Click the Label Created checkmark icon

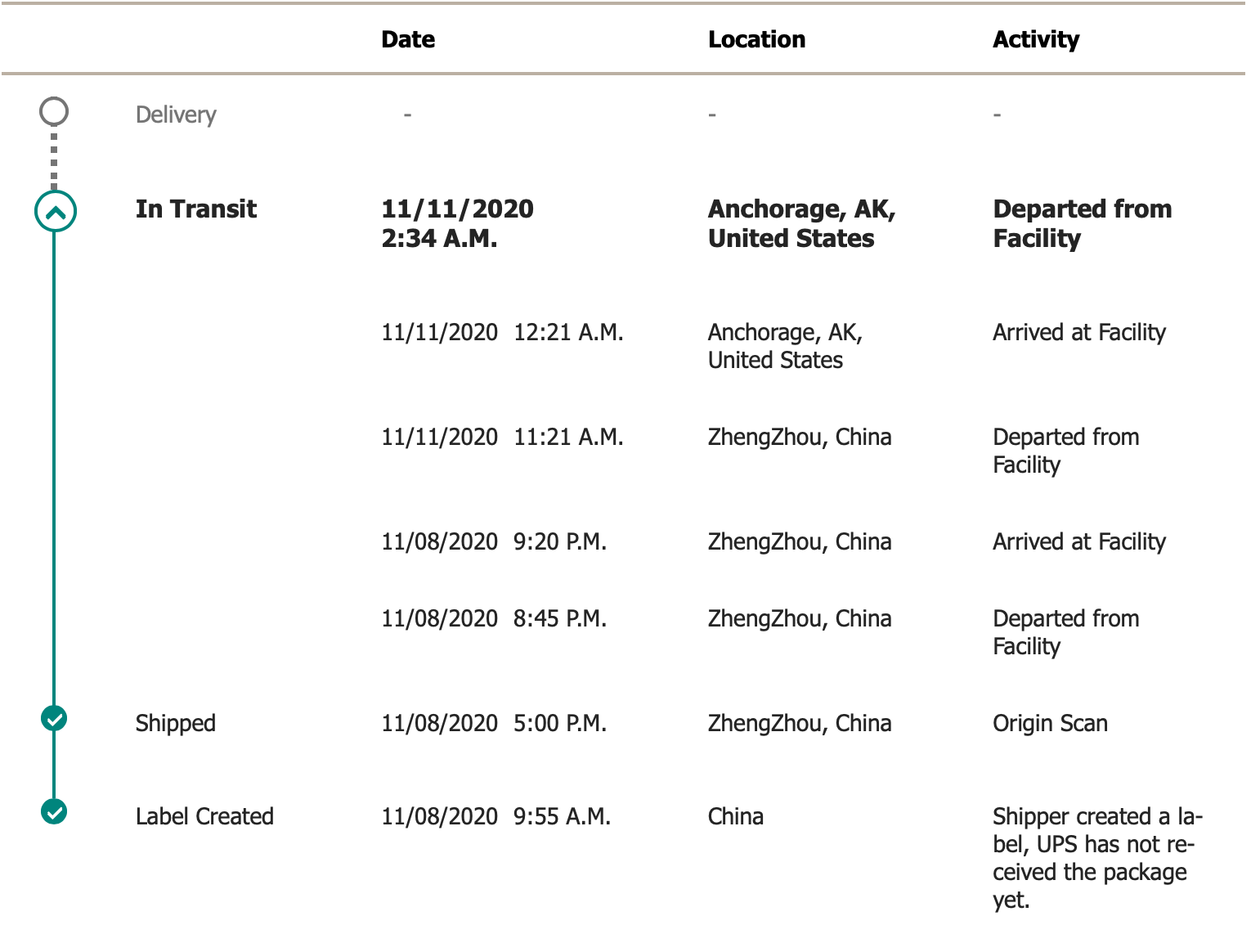pos(54,811)
